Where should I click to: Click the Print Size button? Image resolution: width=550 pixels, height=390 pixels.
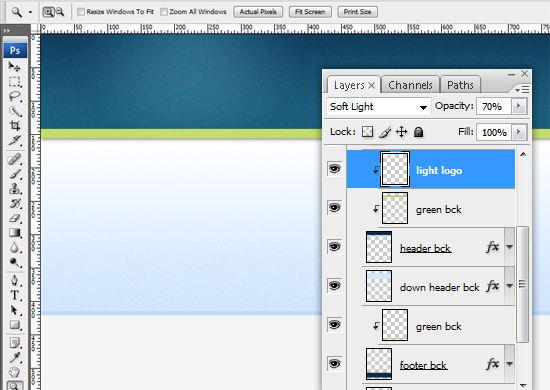[x=357, y=12]
